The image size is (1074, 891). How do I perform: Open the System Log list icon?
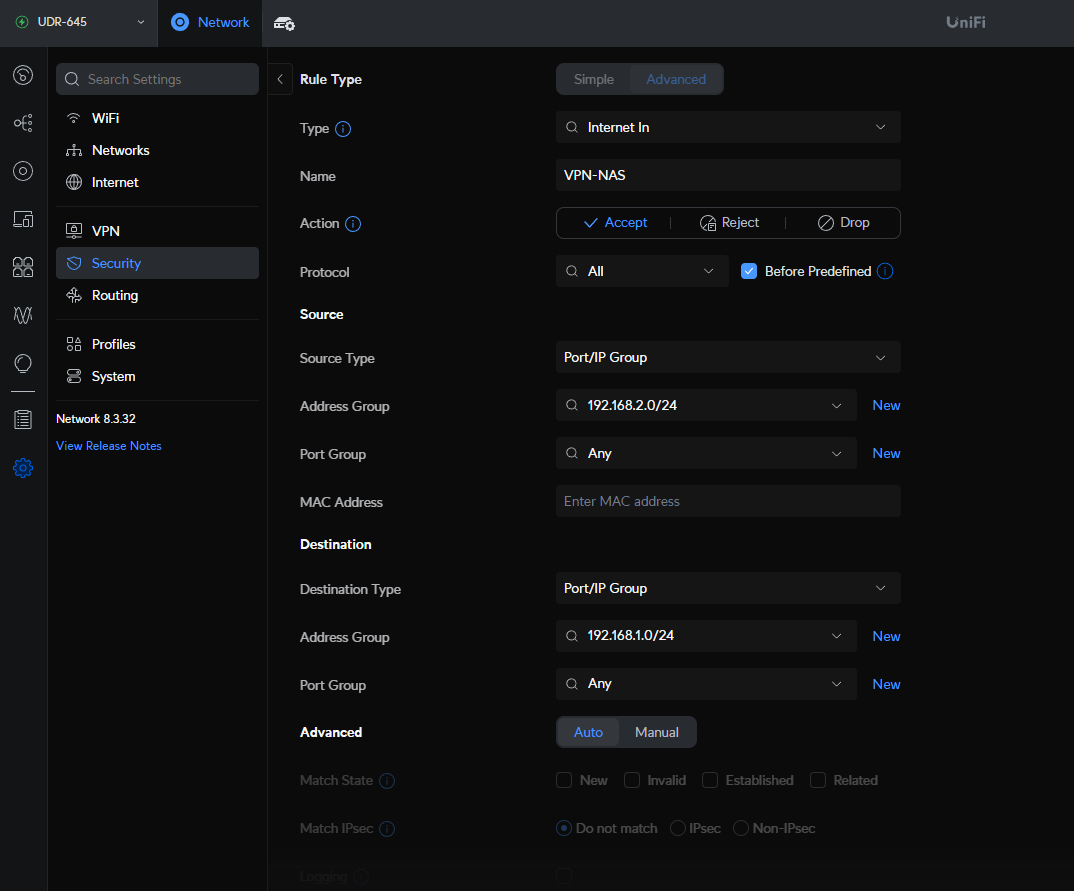tap(23, 419)
